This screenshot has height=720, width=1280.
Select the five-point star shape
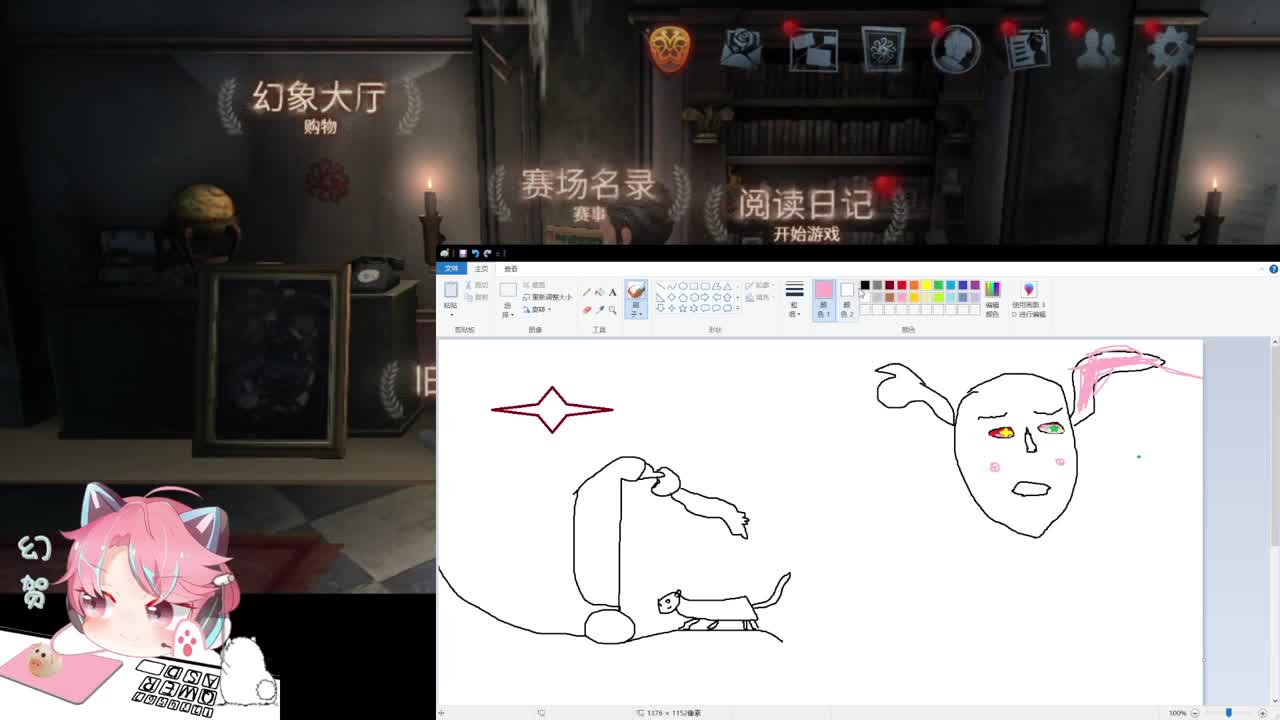click(682, 308)
